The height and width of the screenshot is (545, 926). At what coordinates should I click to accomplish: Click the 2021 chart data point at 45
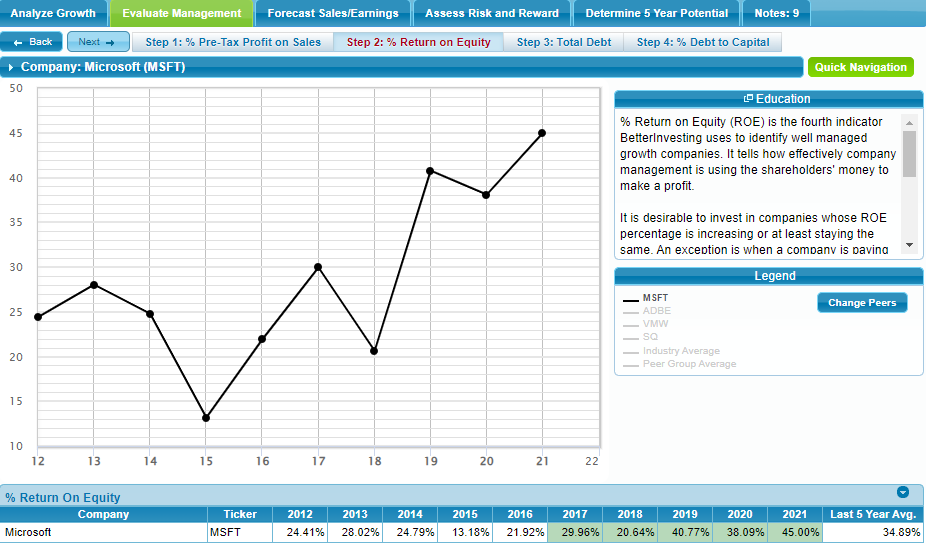click(542, 133)
